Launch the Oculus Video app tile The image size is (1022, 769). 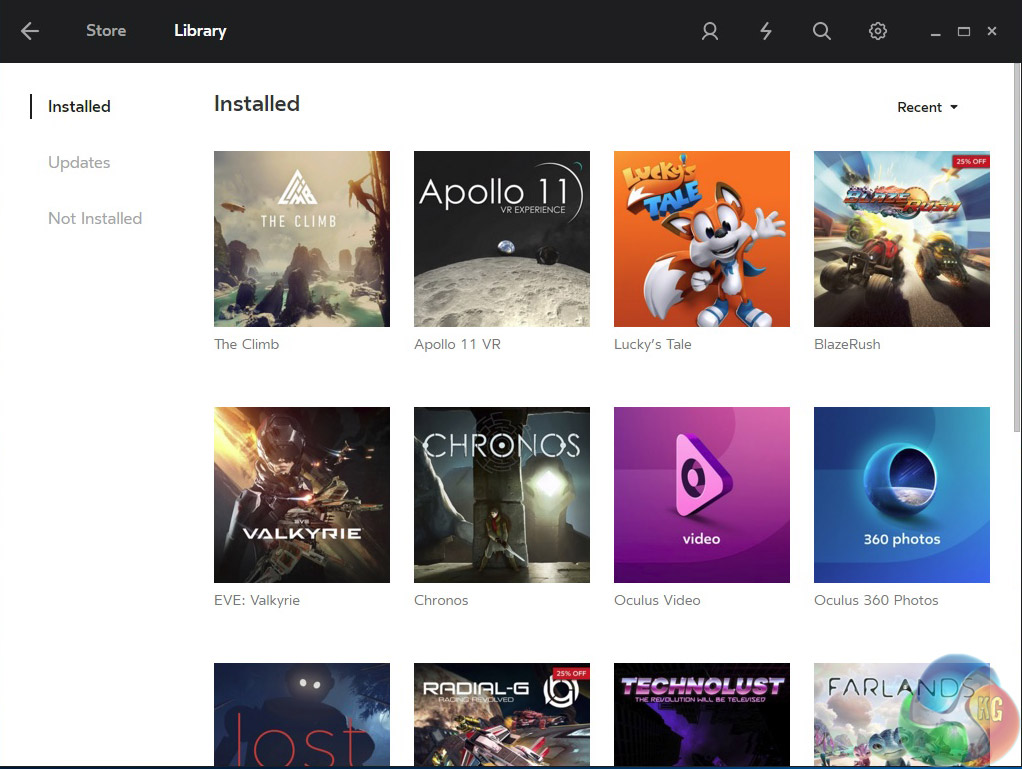pyautogui.click(x=702, y=495)
